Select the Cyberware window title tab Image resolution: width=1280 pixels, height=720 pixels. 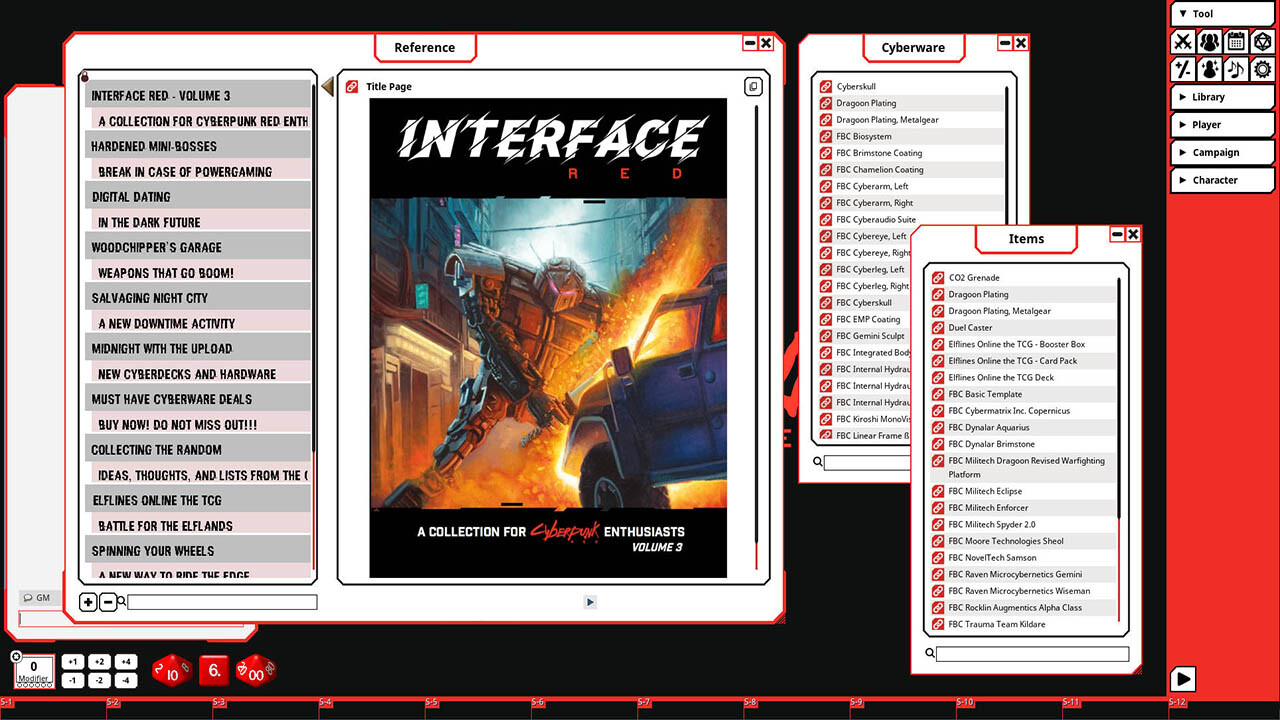pos(912,47)
